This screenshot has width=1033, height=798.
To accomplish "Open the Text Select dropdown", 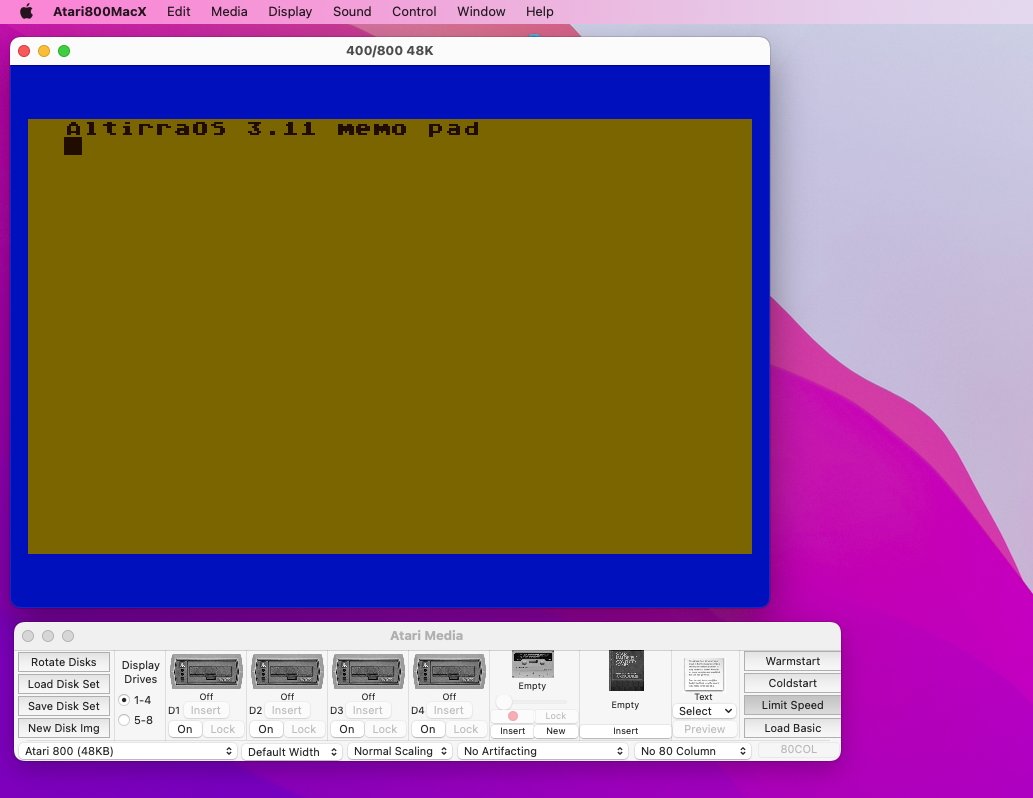I will click(x=705, y=711).
